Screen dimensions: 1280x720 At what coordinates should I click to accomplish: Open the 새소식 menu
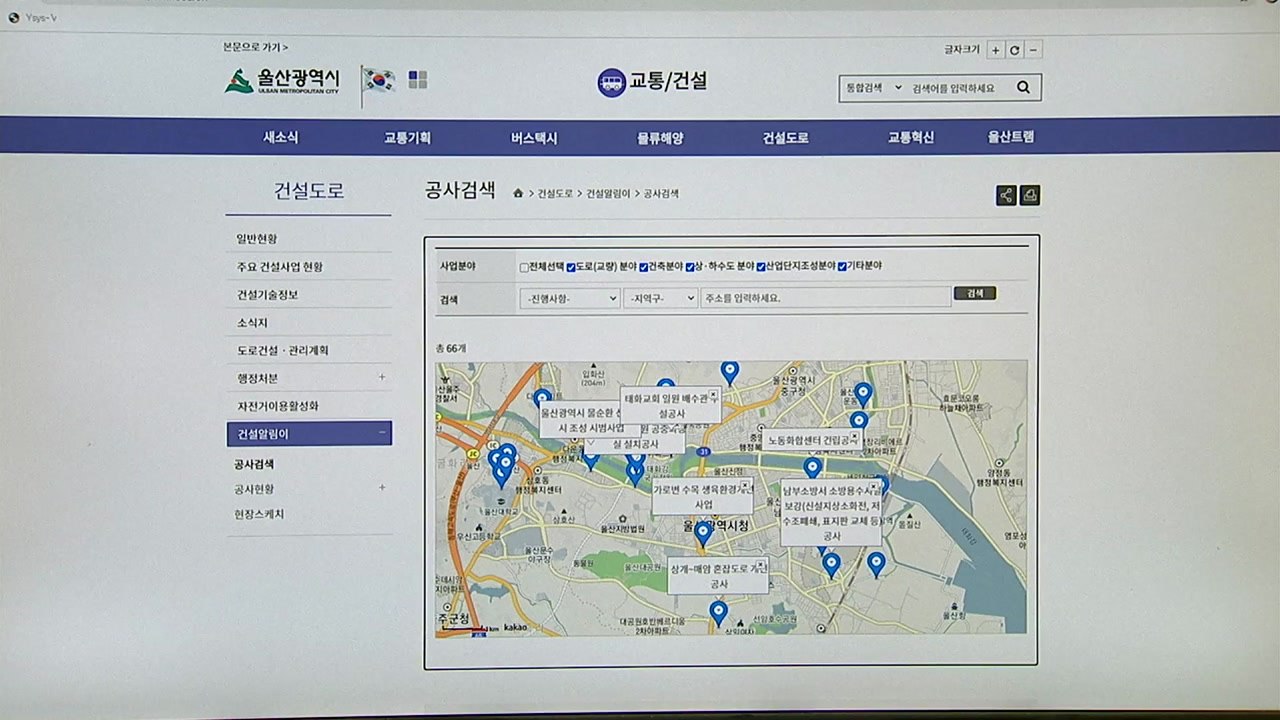tap(281, 138)
